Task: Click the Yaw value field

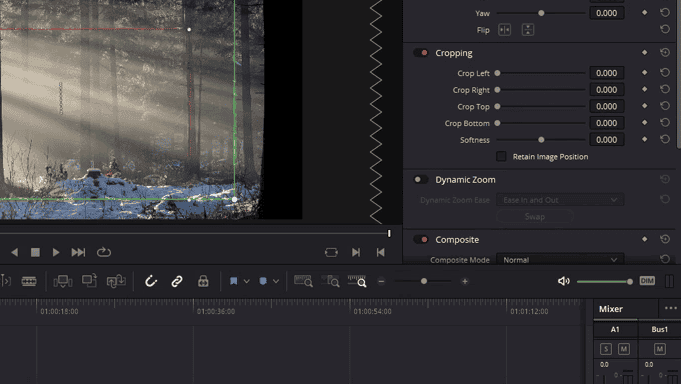Action: [607, 13]
